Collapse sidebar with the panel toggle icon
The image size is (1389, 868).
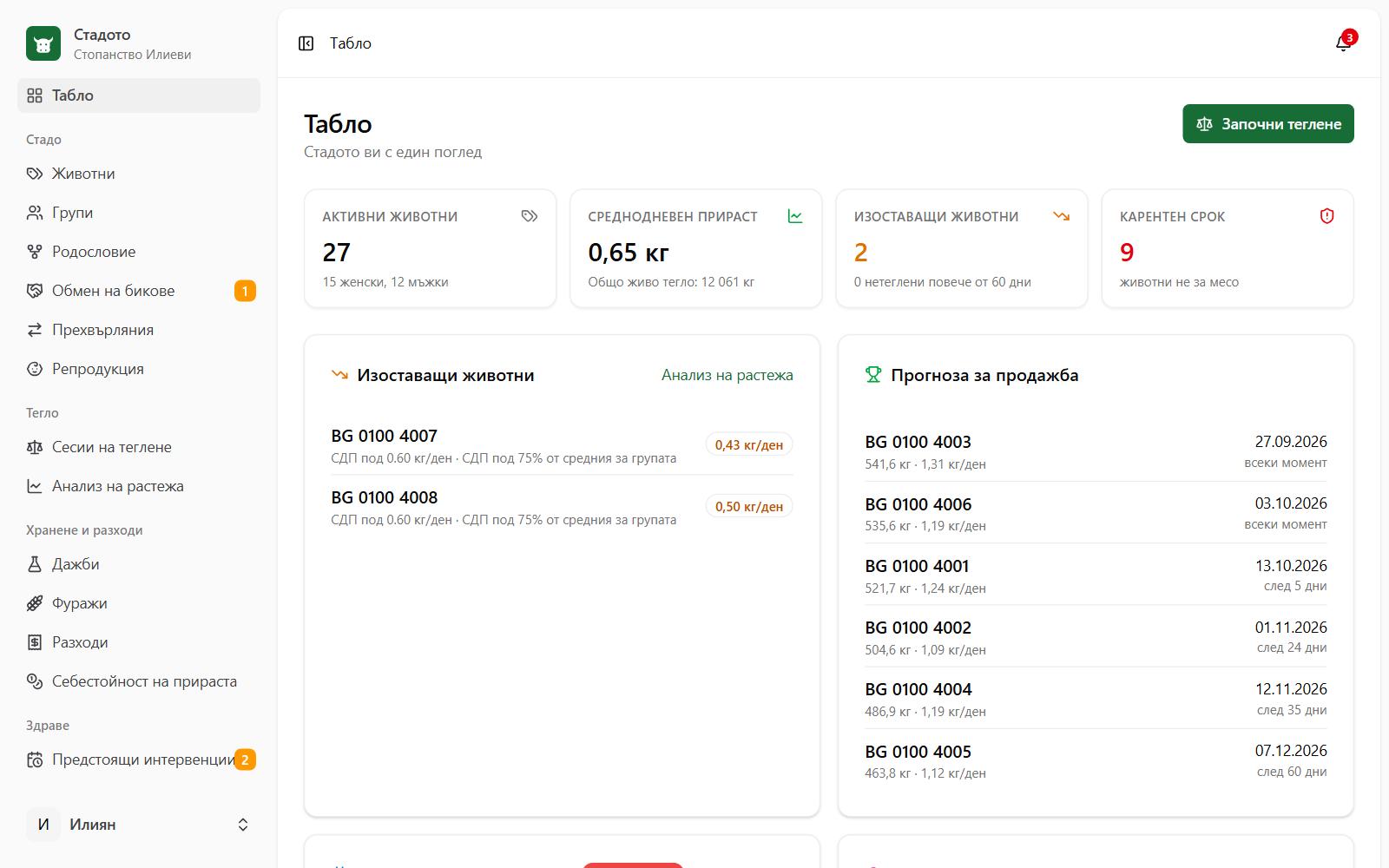[306, 43]
